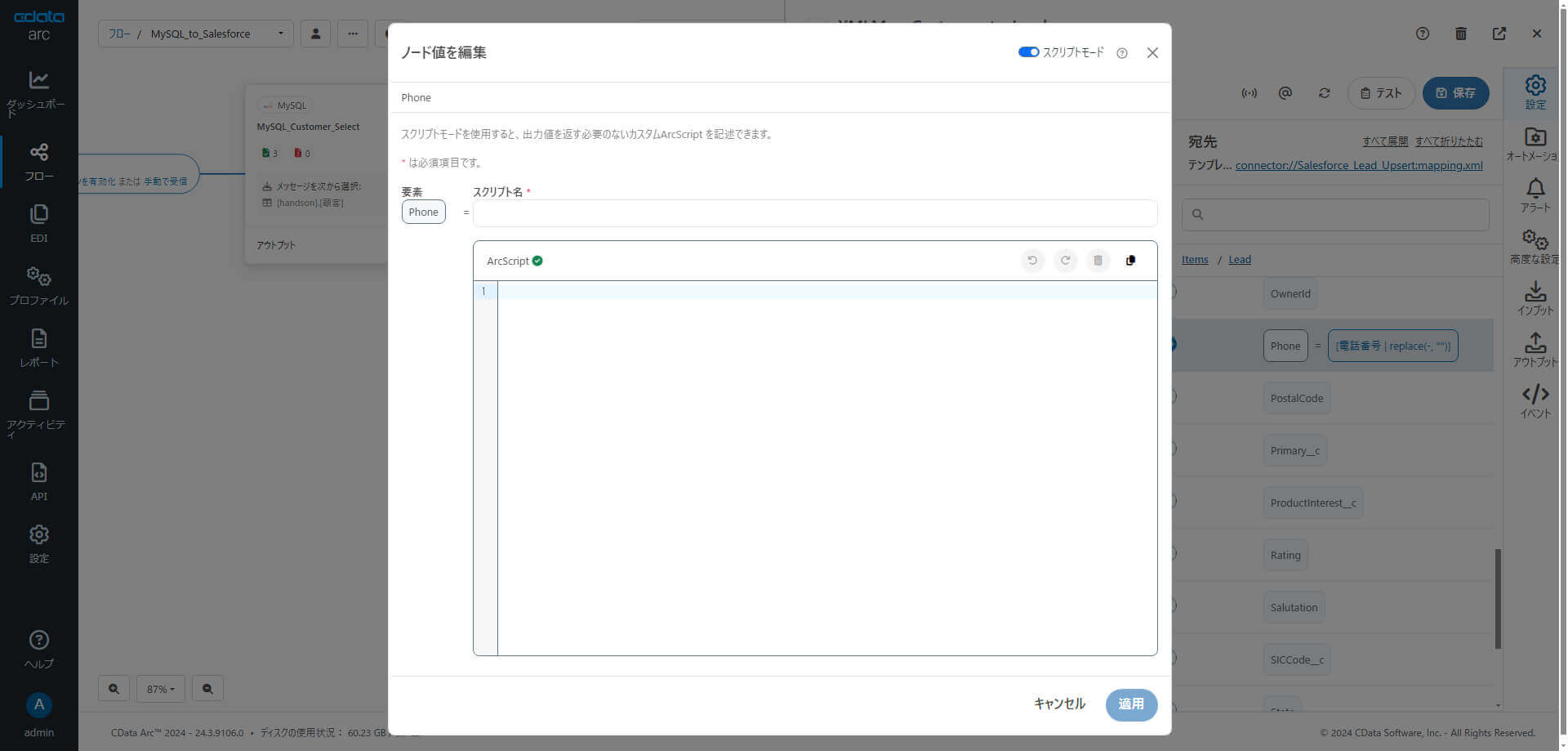Close the connector side panel
Screen dimensions: 1568x751
[x=1537, y=34]
